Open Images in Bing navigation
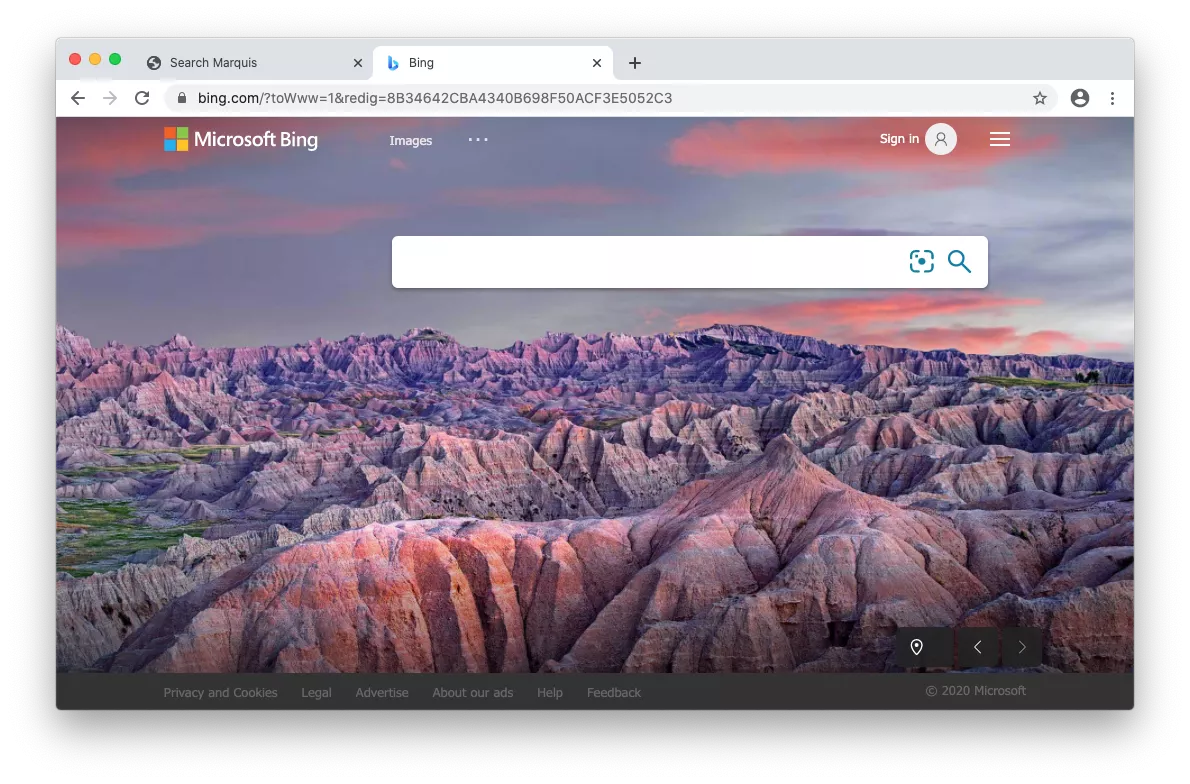 point(410,141)
